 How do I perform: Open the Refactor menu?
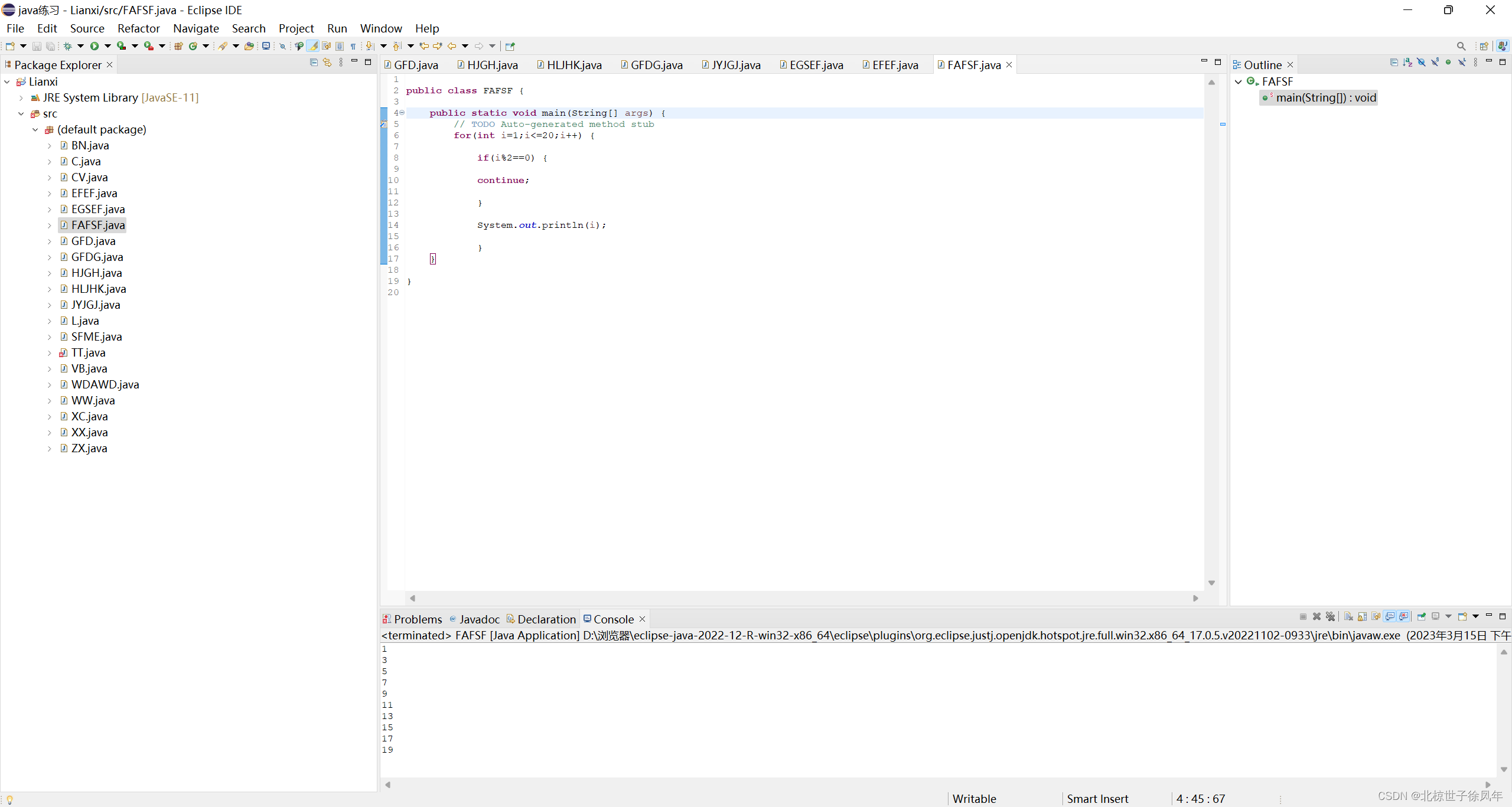[138, 28]
